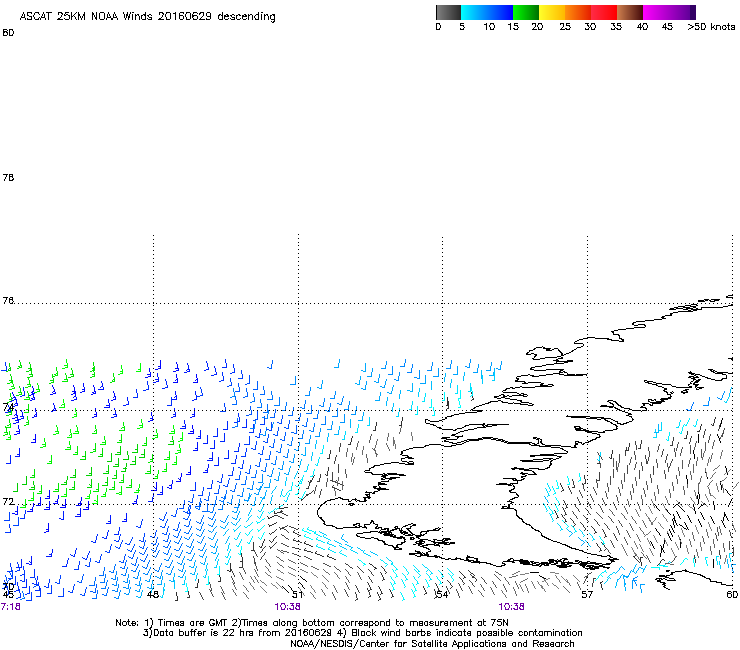Click the "0" label under the color scale
The image size is (740, 650).
tap(438, 27)
